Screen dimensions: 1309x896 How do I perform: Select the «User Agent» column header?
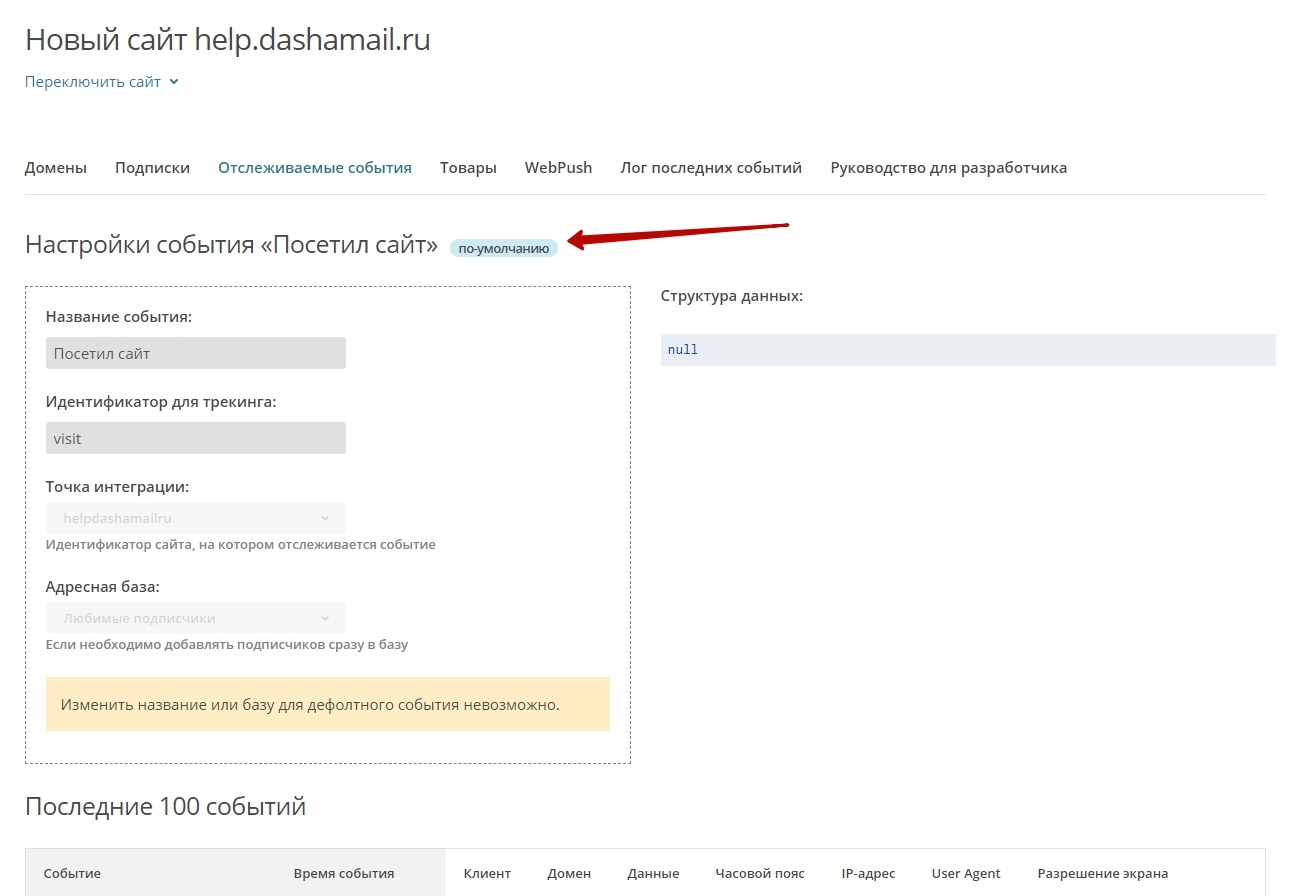click(x=965, y=873)
